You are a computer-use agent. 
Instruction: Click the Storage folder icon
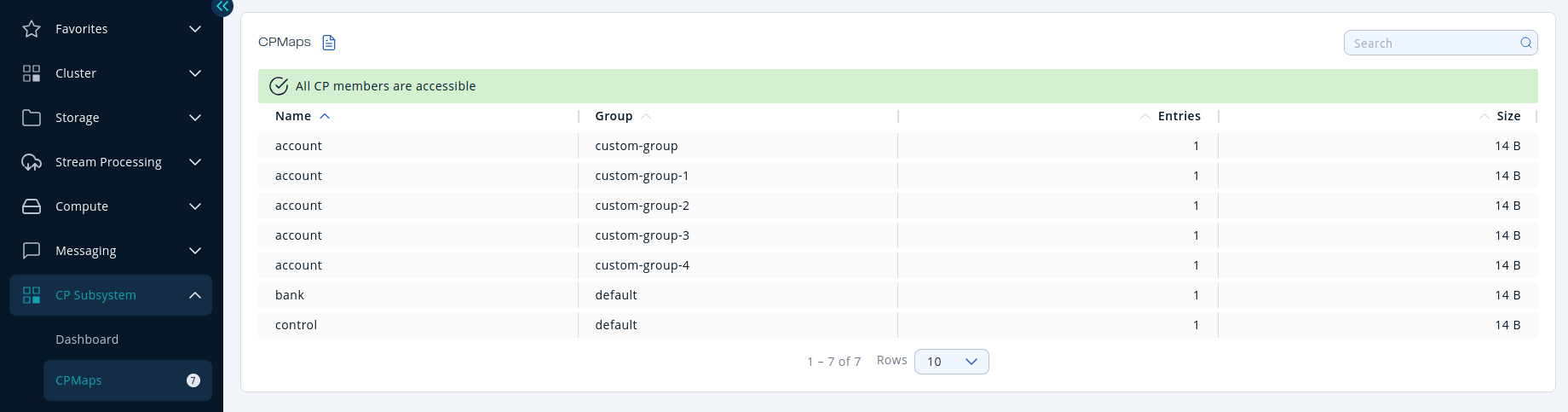(x=32, y=118)
